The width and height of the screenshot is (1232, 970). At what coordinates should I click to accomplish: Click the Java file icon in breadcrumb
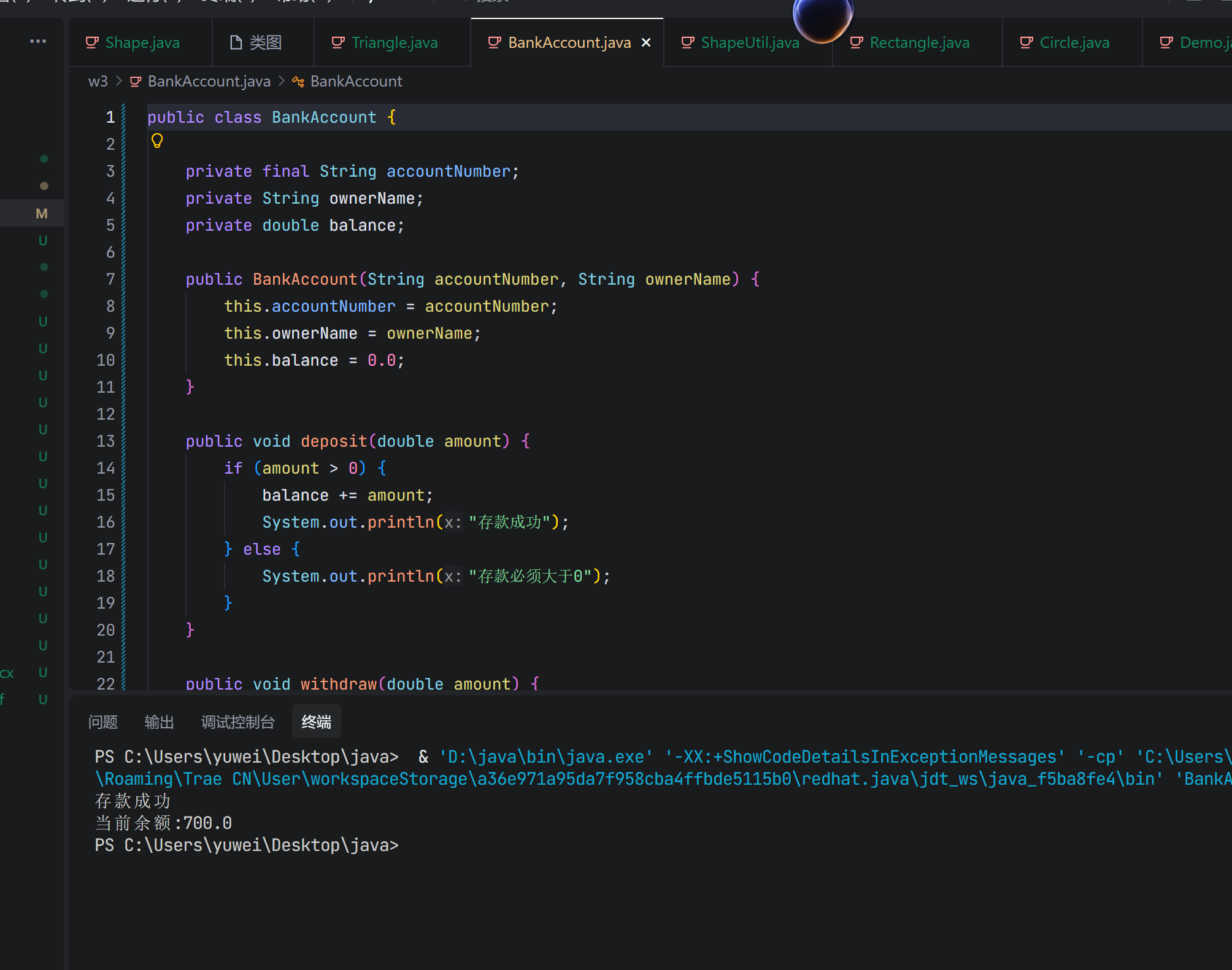click(x=136, y=82)
